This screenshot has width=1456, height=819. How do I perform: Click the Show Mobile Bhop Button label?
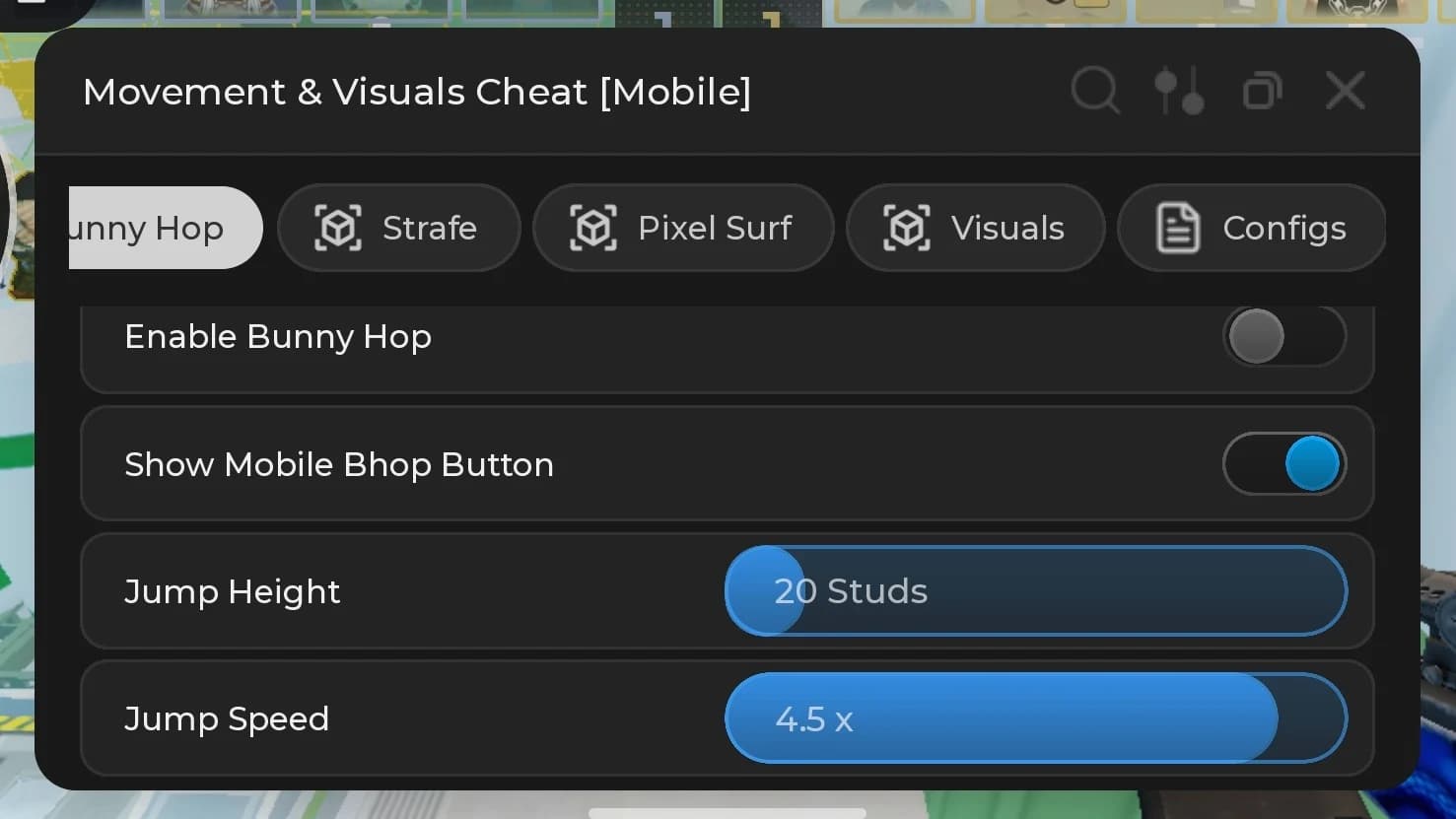pos(339,464)
